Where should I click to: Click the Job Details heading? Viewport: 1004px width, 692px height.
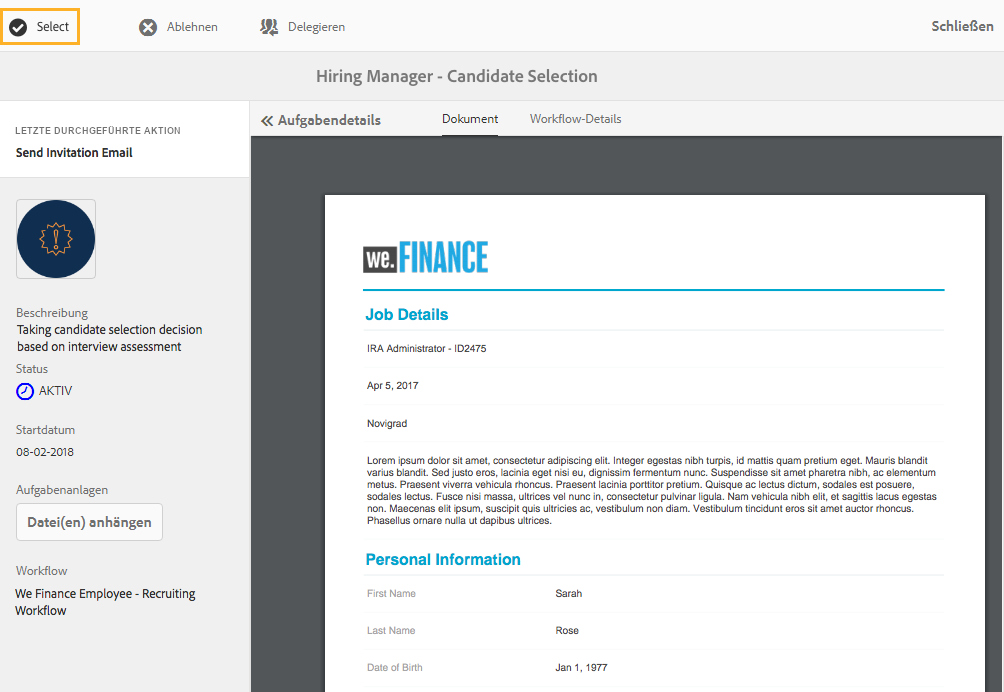[x=406, y=315]
